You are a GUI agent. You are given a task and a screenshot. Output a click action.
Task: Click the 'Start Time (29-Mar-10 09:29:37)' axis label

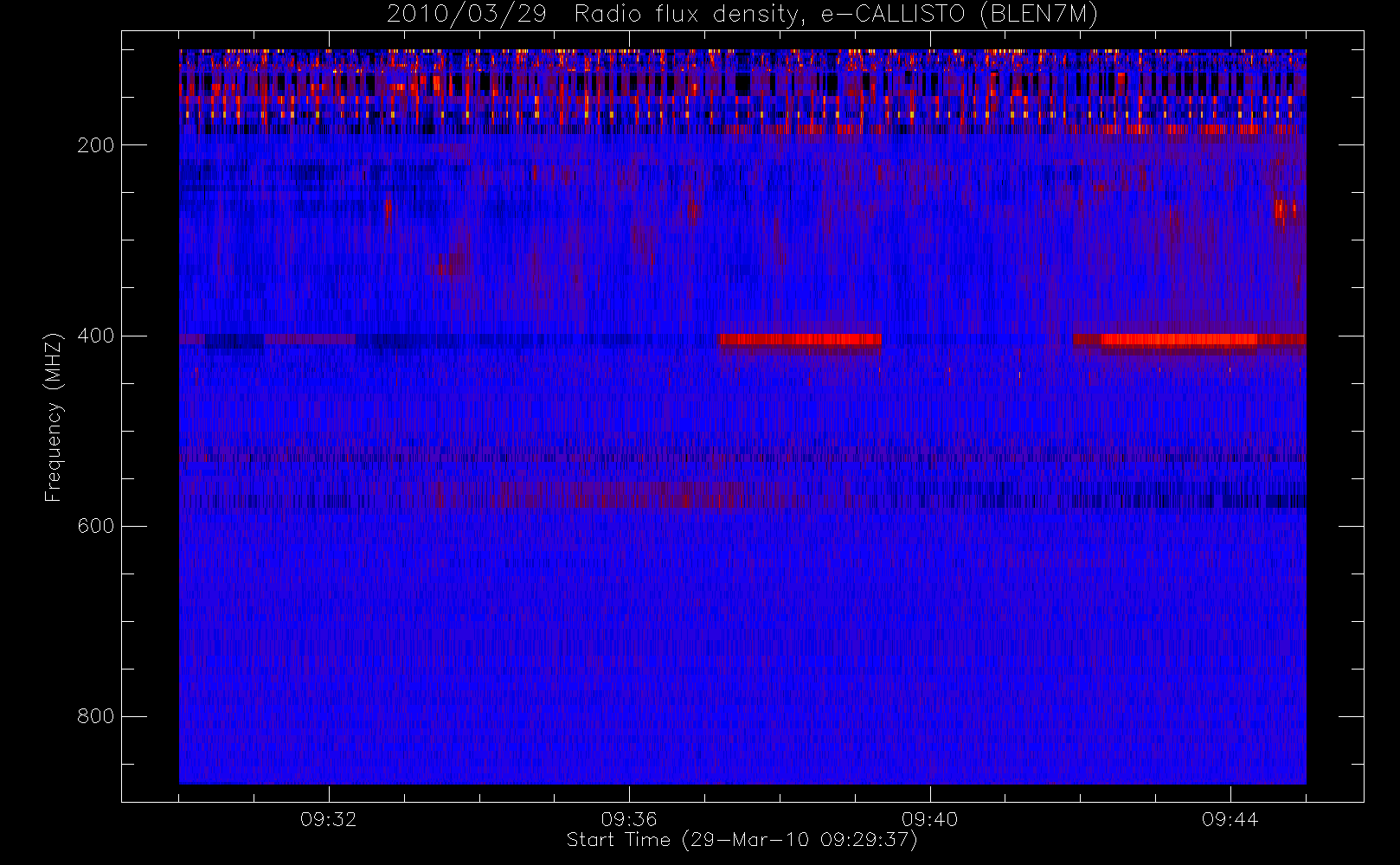[x=742, y=840]
